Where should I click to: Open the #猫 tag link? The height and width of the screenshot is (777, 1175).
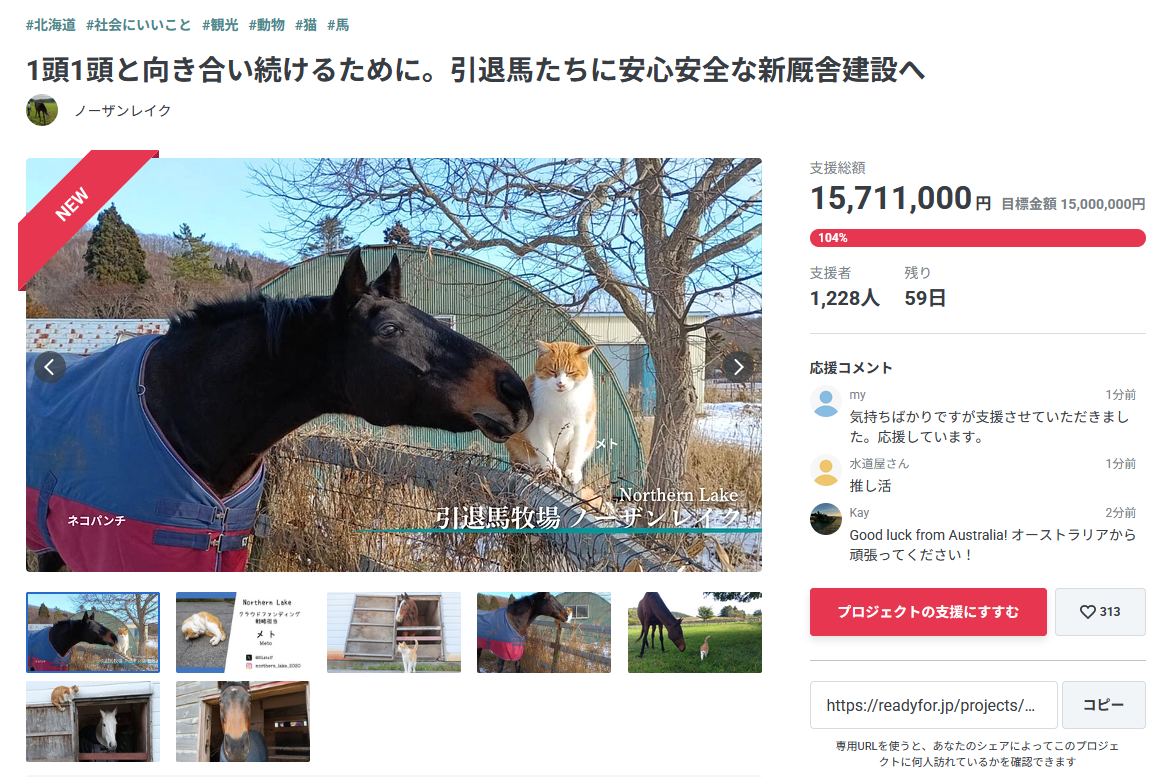306,25
